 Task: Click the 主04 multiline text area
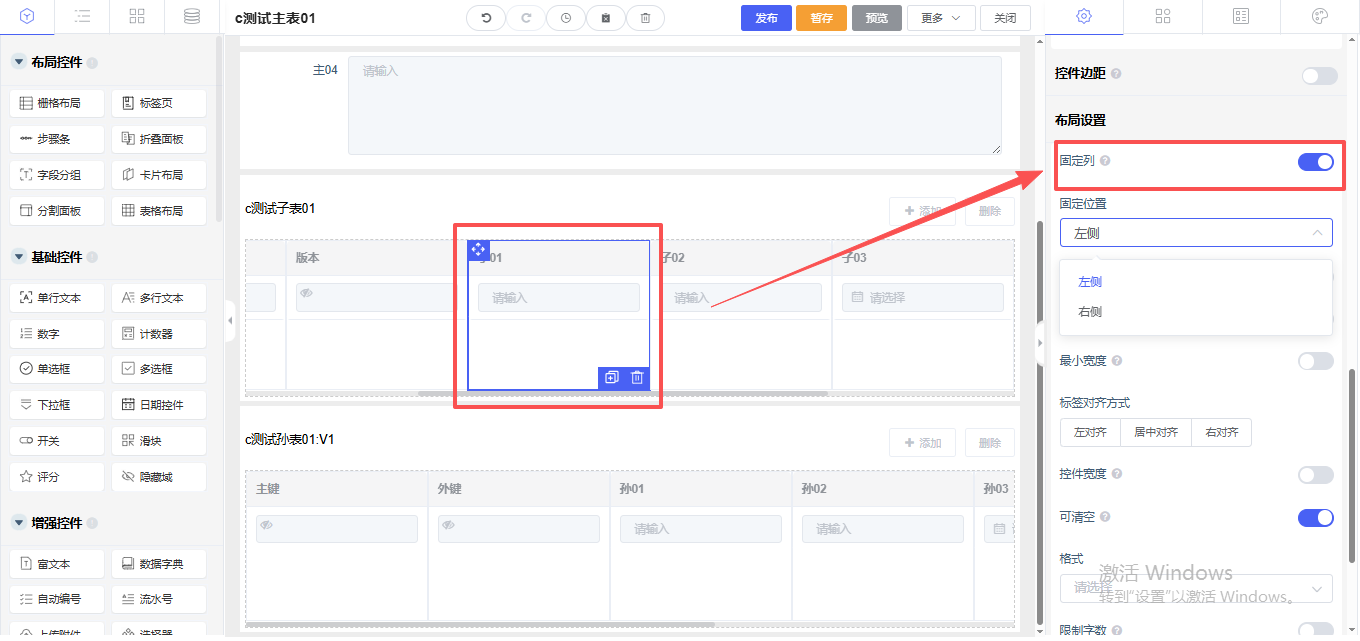(674, 106)
